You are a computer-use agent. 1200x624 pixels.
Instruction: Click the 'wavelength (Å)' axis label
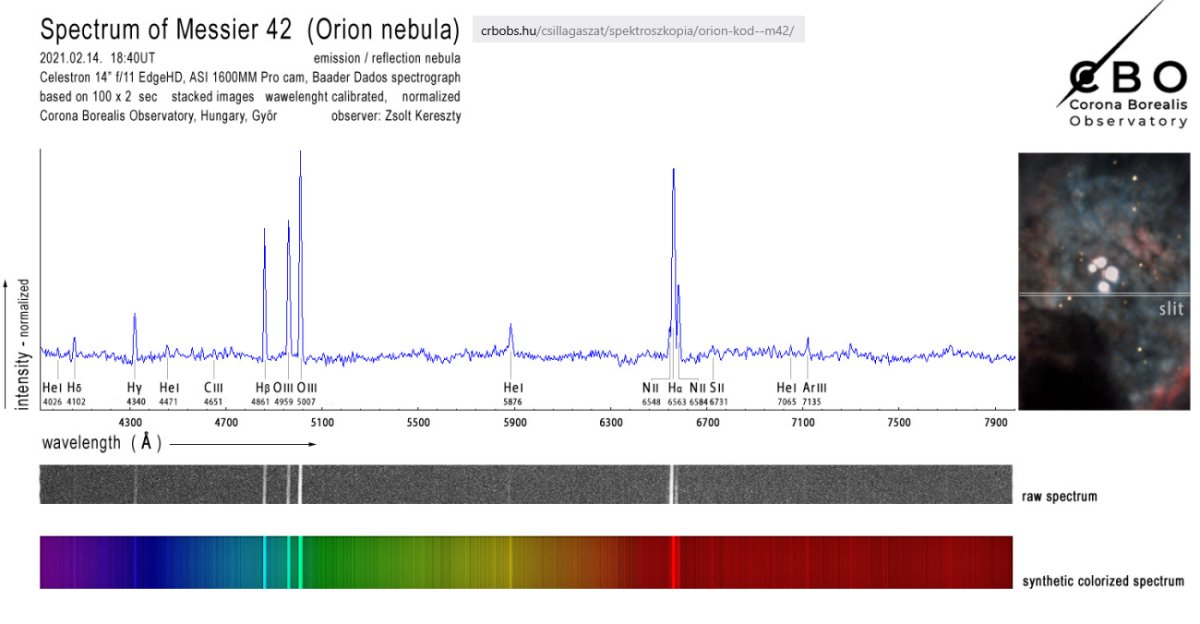point(100,442)
